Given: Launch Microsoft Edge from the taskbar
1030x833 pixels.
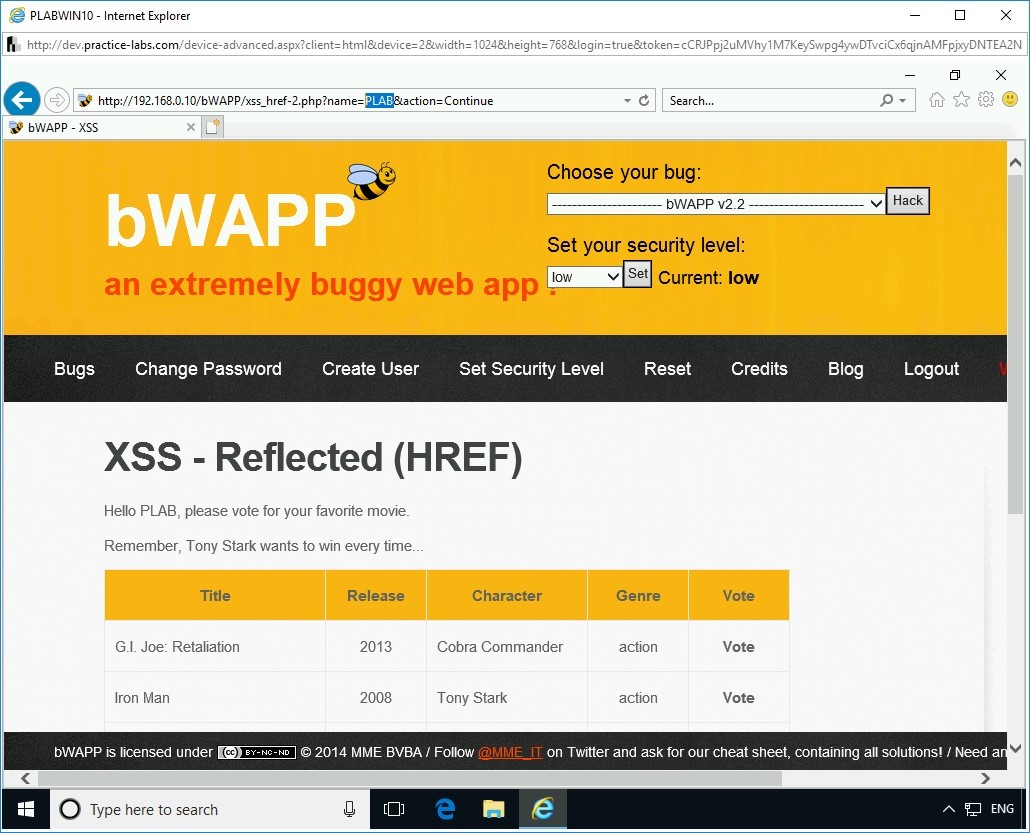Looking at the screenshot, I should point(444,809).
